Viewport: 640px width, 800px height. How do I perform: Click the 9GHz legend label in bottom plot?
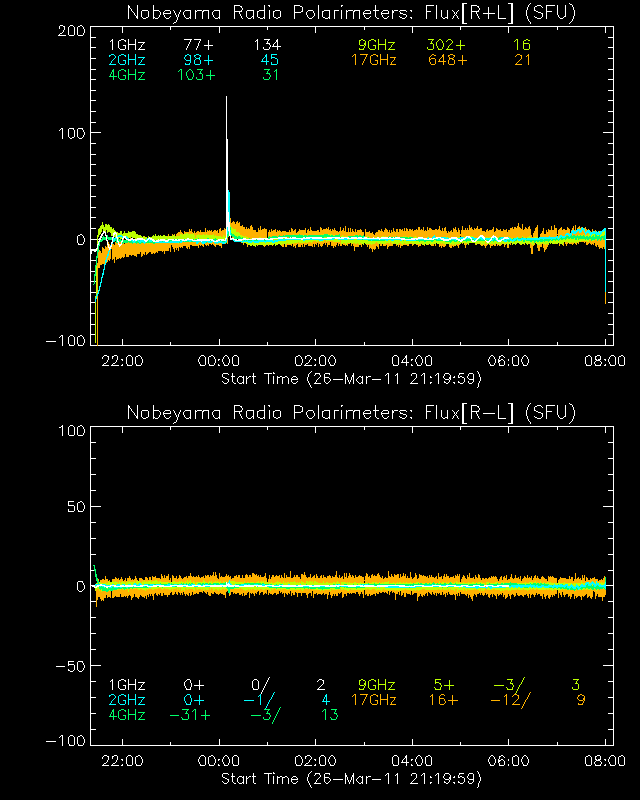377,685
